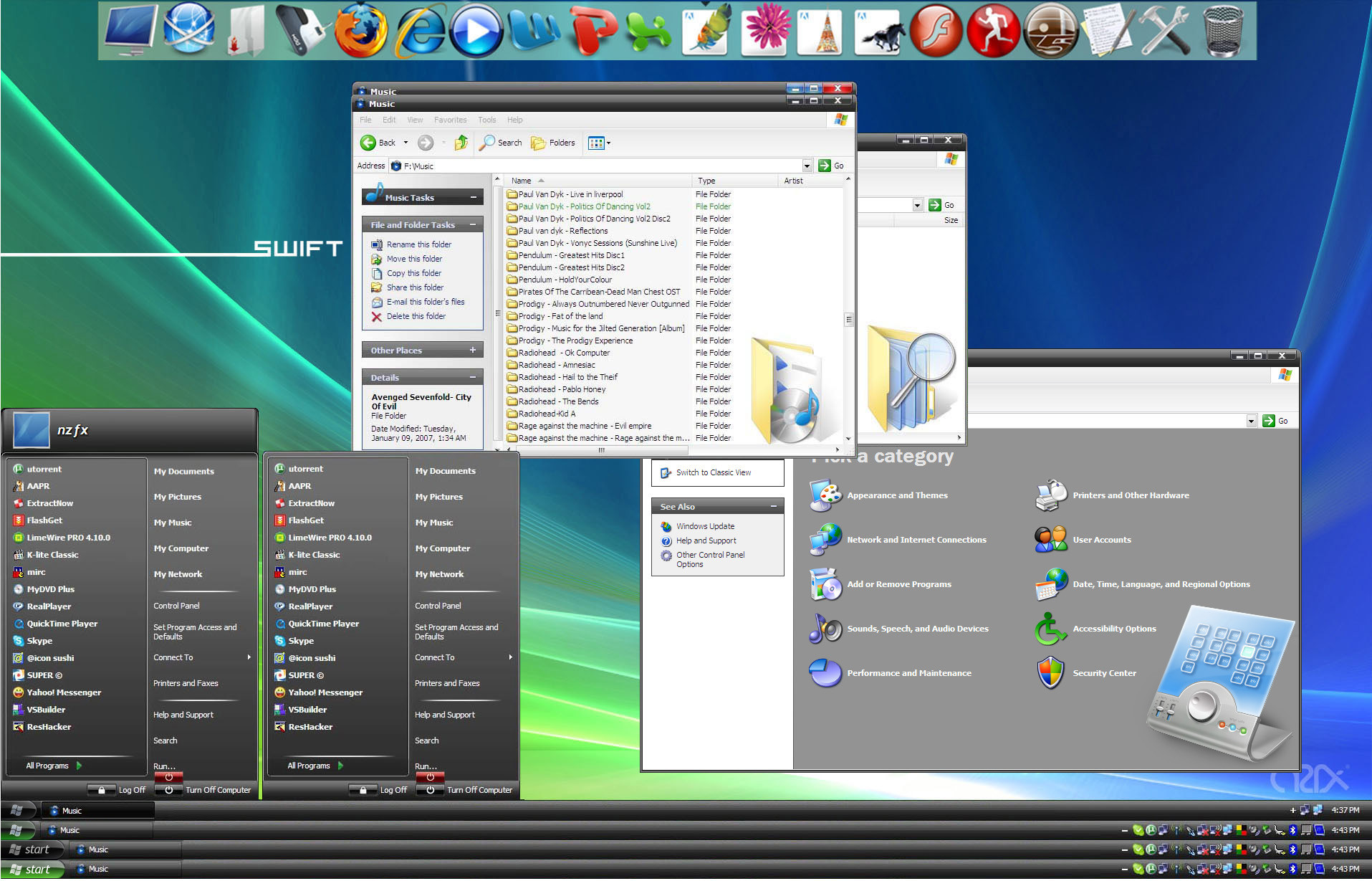Open PowerPoint via the red P dock icon

(x=593, y=30)
